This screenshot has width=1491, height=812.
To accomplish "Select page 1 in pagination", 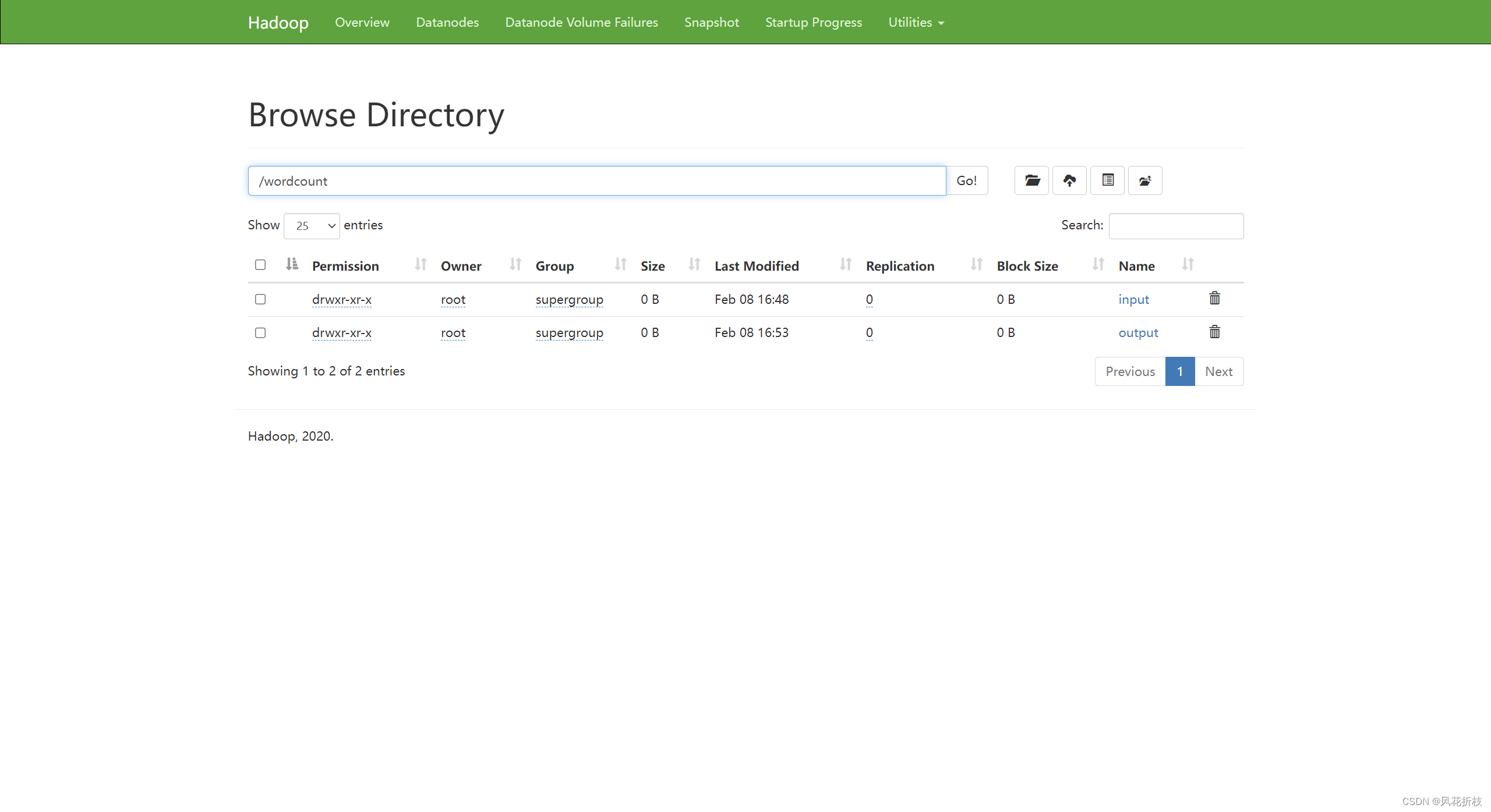I will pos(1180,371).
